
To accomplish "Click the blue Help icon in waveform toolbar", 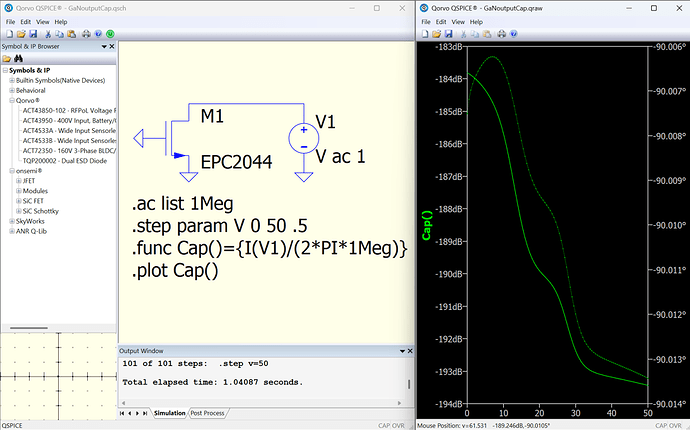I will [x=514, y=34].
